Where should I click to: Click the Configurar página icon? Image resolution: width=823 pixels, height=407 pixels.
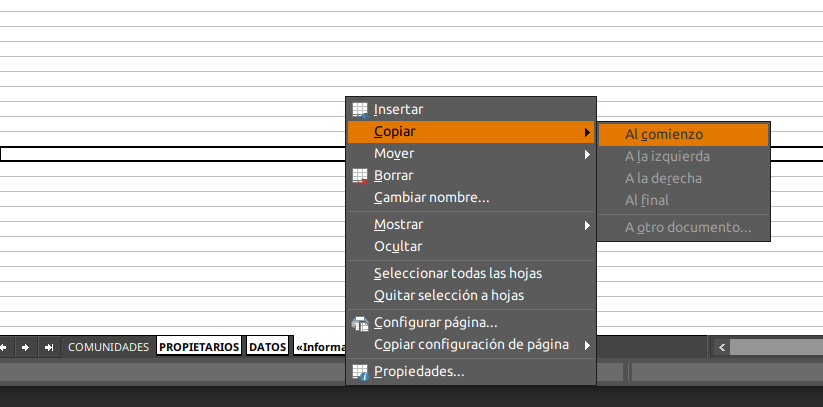(360, 322)
